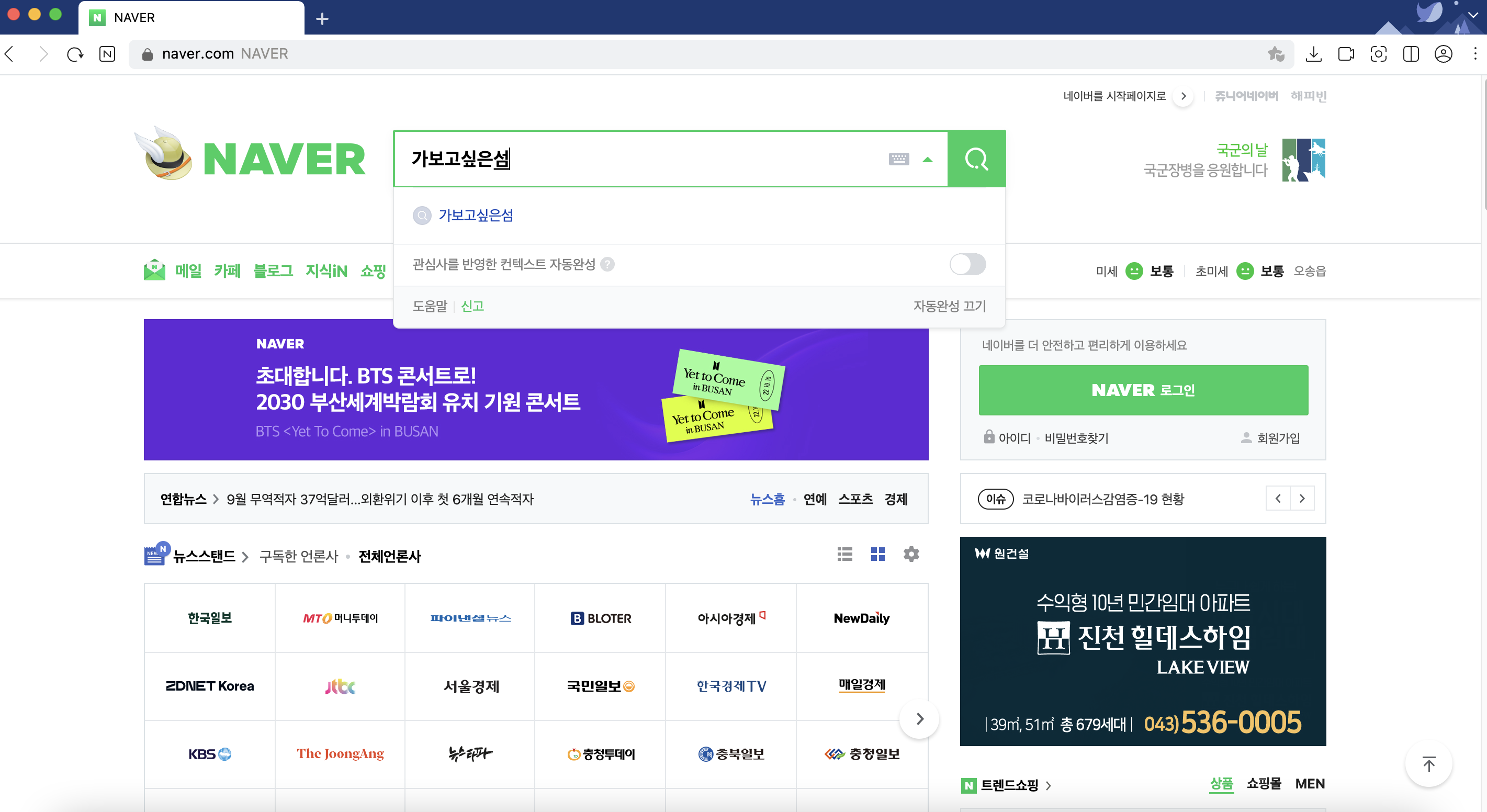The image size is (1487, 812).
Task: Click the green search magnifier button
Action: click(976, 159)
